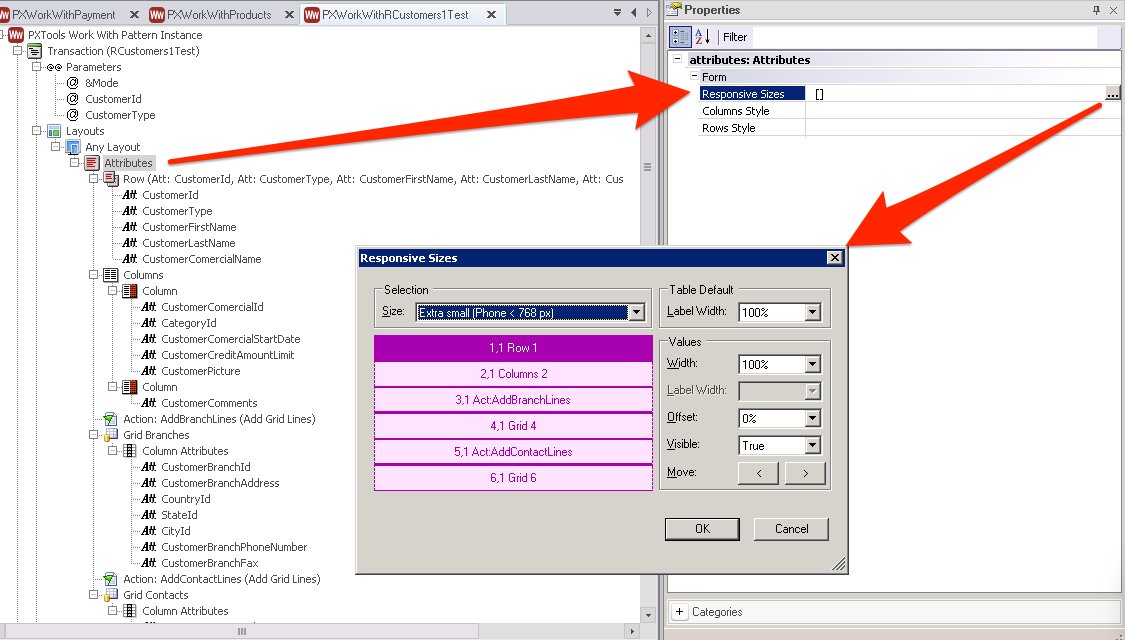Image resolution: width=1125 pixels, height=640 pixels.
Task: Click the Transaction (RCustomers1Test) node icon
Action: [x=34, y=51]
